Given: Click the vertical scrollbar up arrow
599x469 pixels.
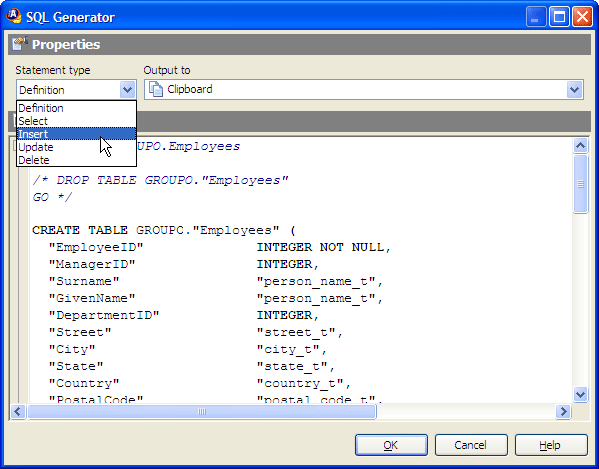Looking at the screenshot, I should click(x=580, y=146).
